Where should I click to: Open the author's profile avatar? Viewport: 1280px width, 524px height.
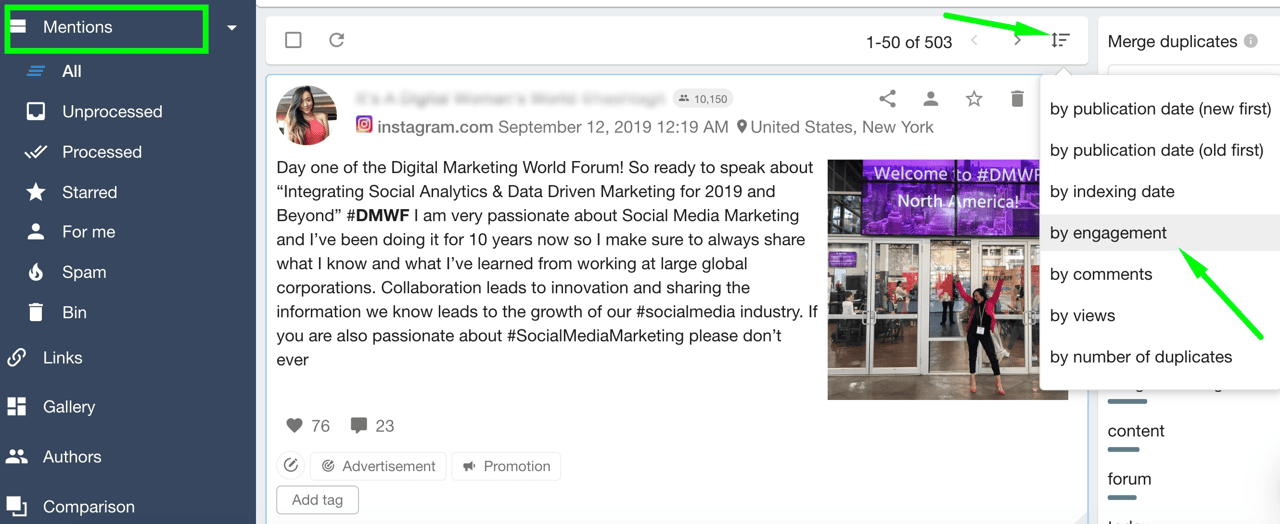306,115
